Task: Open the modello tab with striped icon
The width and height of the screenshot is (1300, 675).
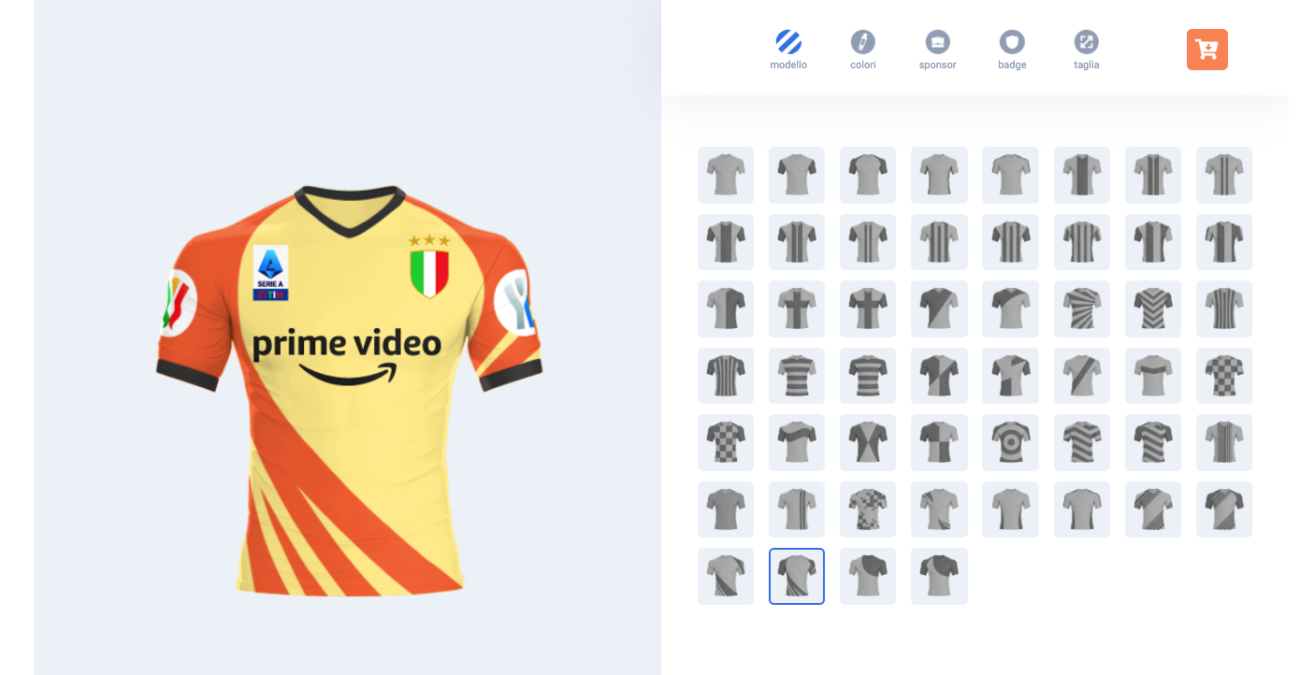Action: click(x=788, y=50)
